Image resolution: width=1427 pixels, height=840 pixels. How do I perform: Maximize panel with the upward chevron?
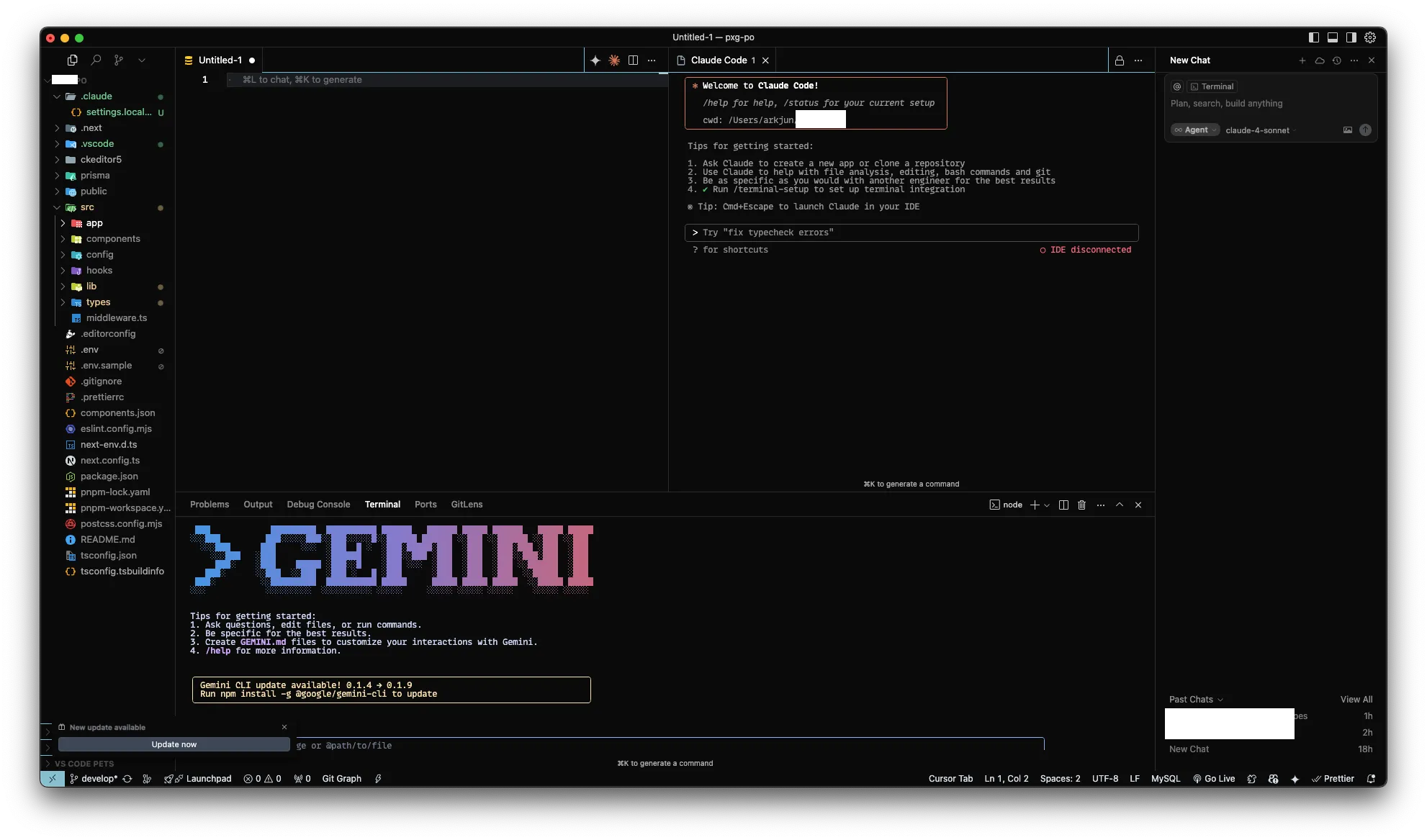tap(1120, 505)
